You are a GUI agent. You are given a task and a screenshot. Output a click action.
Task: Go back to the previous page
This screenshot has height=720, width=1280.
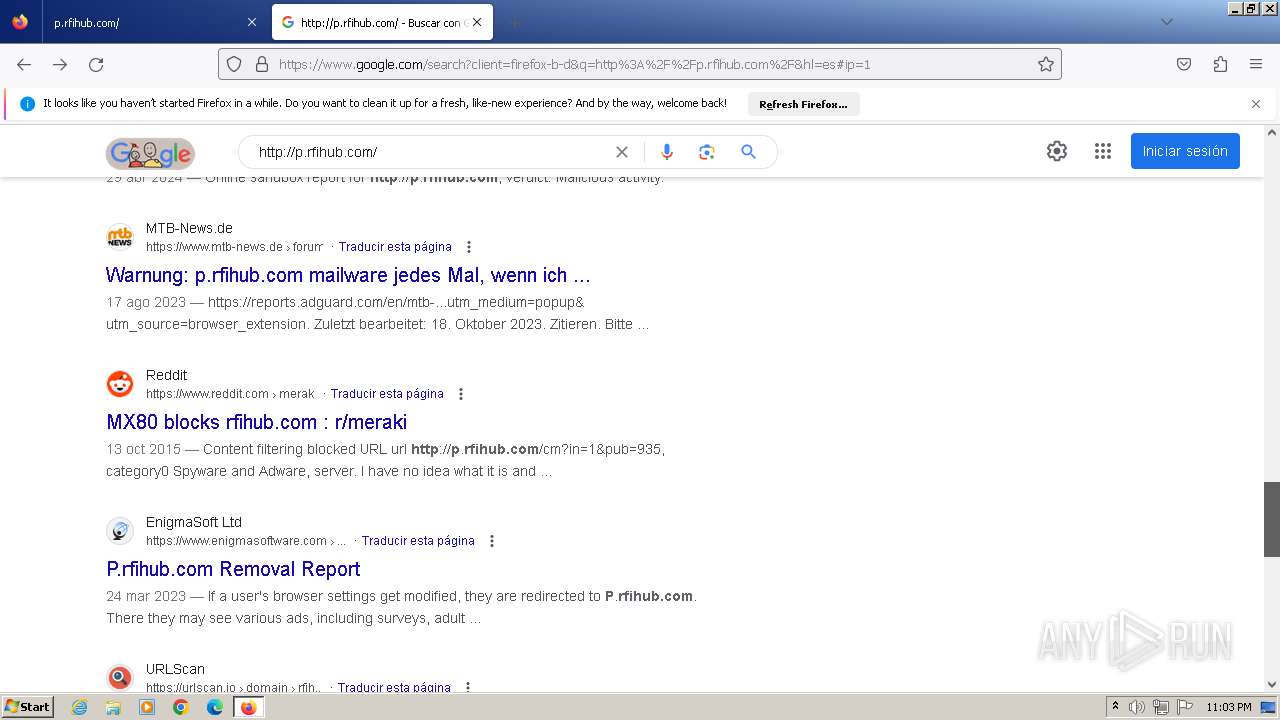pyautogui.click(x=24, y=64)
